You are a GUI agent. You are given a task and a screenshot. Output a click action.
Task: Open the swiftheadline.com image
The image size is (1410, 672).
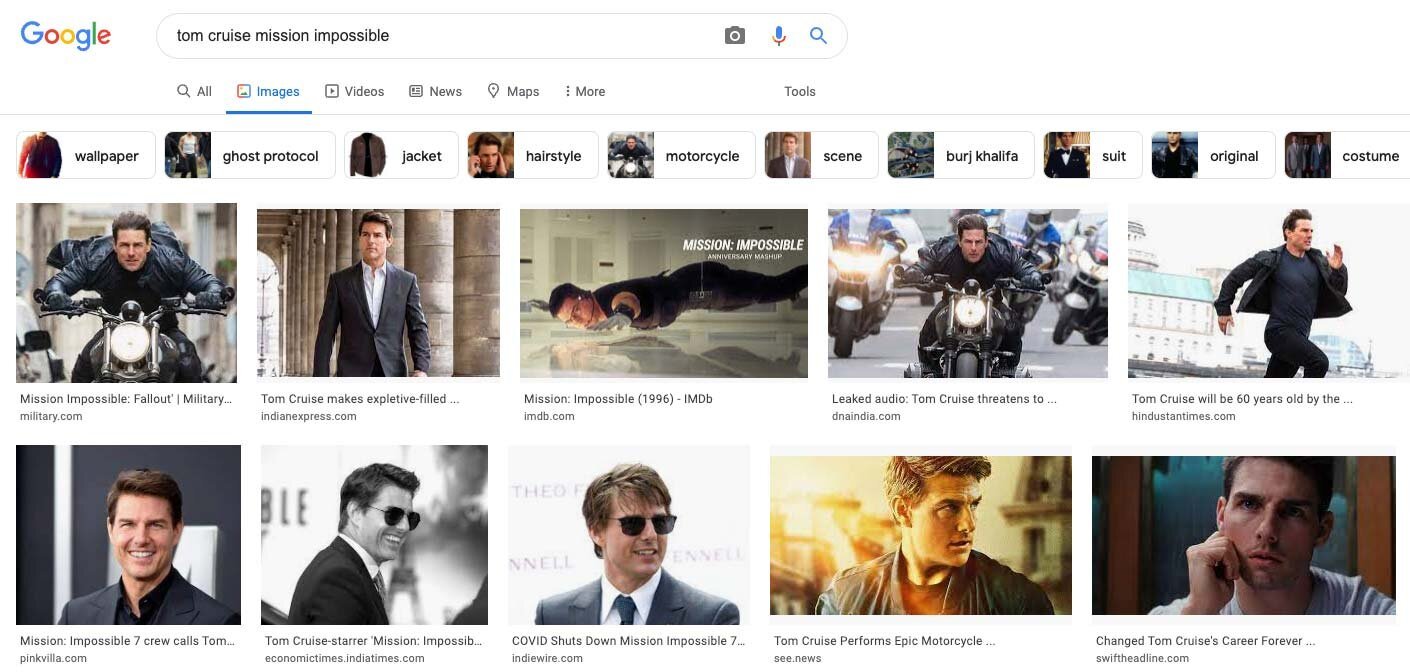click(x=1244, y=535)
